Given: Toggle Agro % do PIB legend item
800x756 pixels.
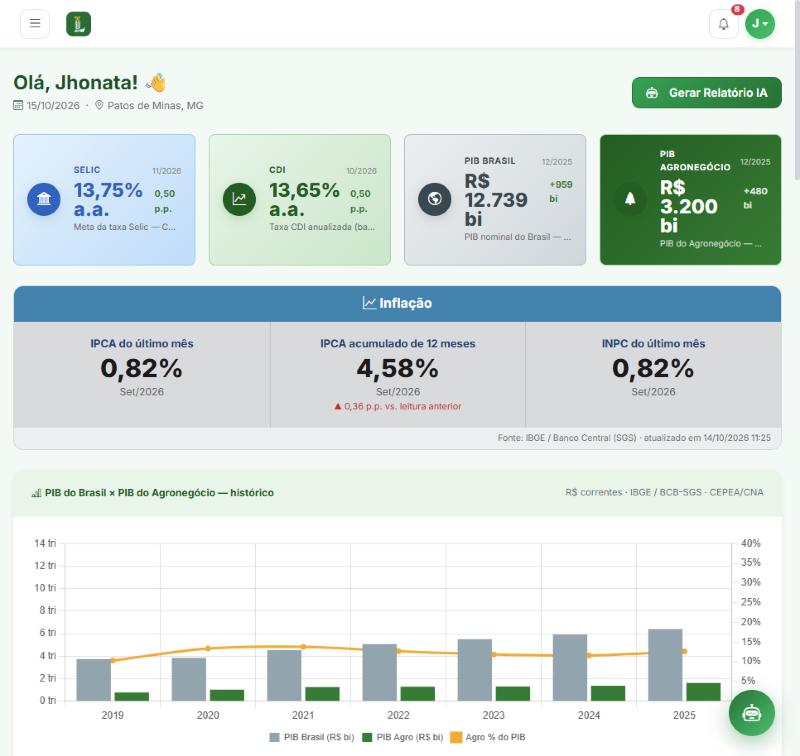Looking at the screenshot, I should coord(489,737).
